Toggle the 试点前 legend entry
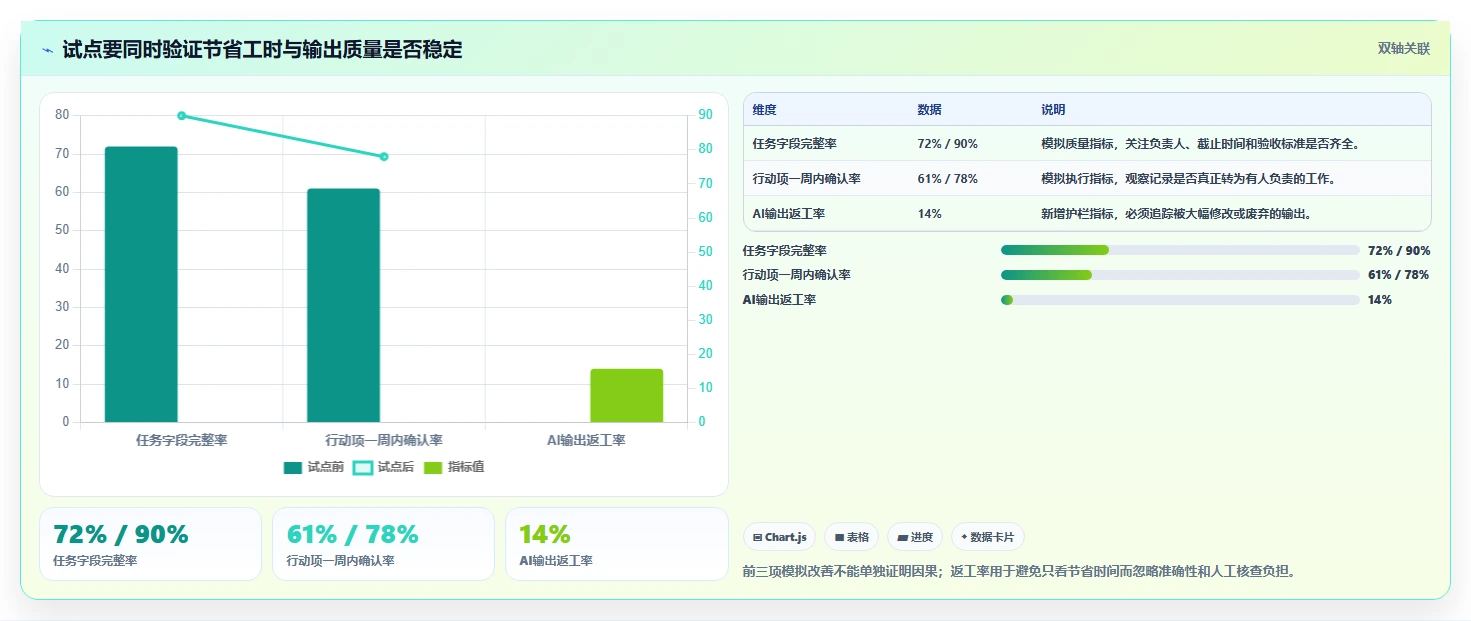 (314, 467)
